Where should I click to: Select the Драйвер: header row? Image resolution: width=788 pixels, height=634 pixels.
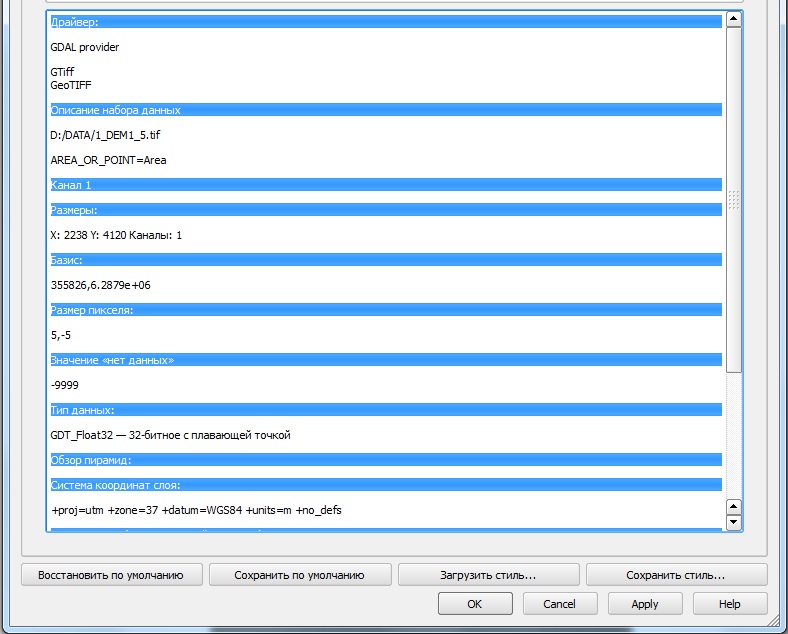[386, 22]
